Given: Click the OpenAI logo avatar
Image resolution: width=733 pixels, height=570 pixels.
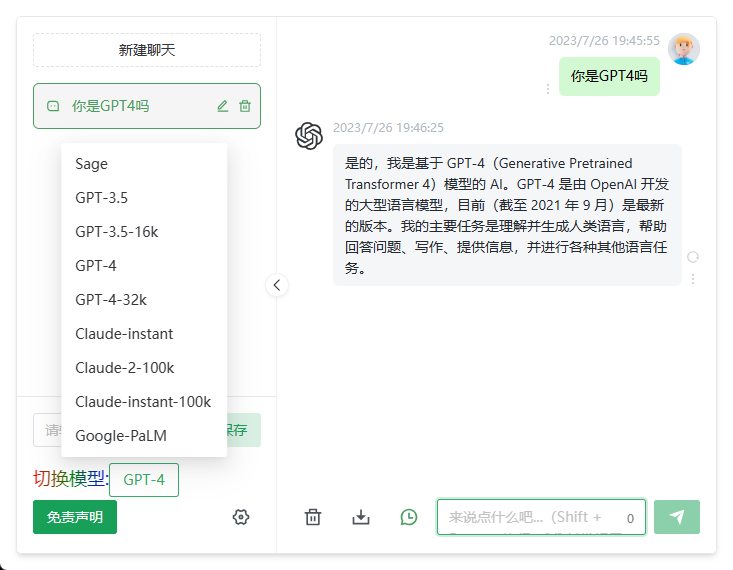Looking at the screenshot, I should tap(309, 136).
